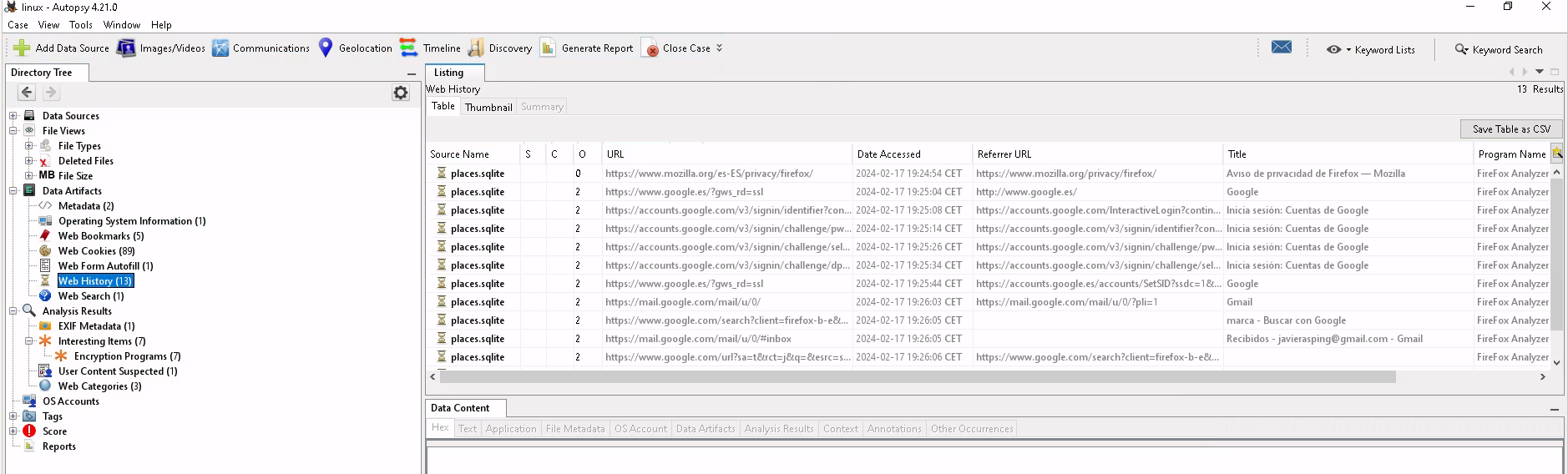Click the envelope ingest messages icon
Viewport: 1568px width, 474px height.
(1282, 47)
